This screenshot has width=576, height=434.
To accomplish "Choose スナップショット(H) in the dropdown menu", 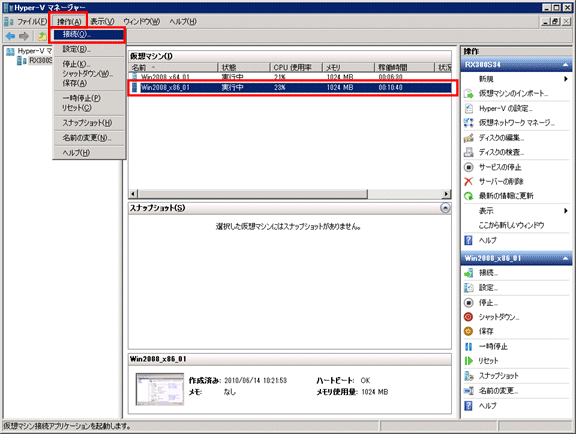I will coord(89,123).
